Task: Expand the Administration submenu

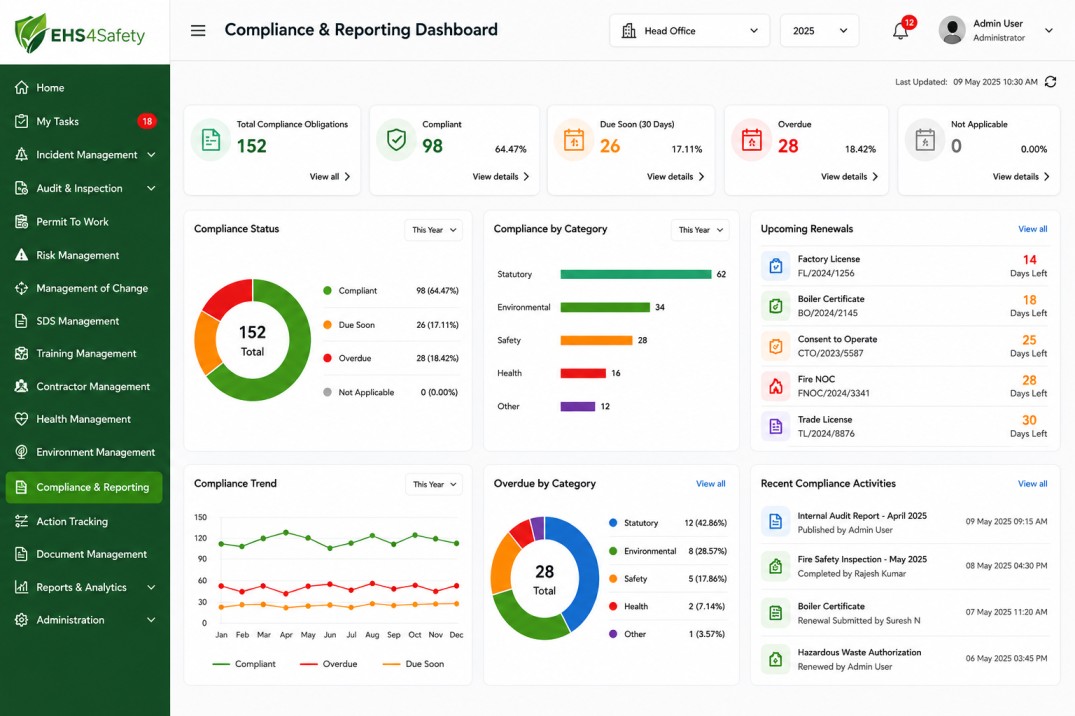Action: click(152, 620)
